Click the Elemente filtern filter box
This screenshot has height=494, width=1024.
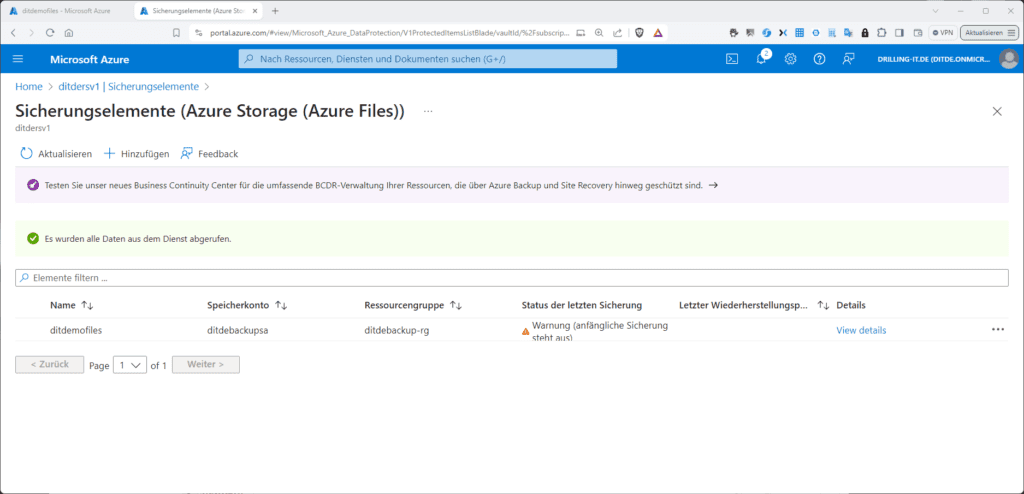(x=511, y=278)
